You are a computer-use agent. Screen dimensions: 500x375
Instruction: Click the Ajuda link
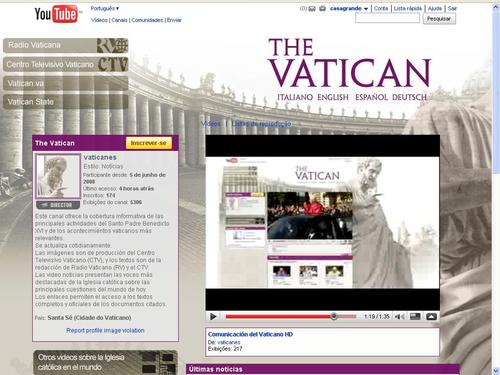click(435, 8)
